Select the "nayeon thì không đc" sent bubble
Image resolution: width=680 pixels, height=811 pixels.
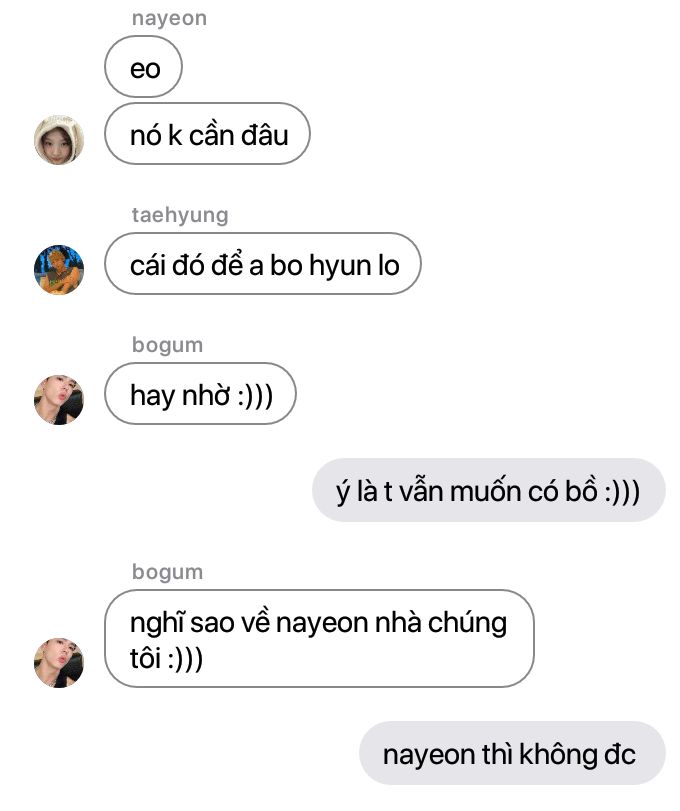(x=512, y=753)
